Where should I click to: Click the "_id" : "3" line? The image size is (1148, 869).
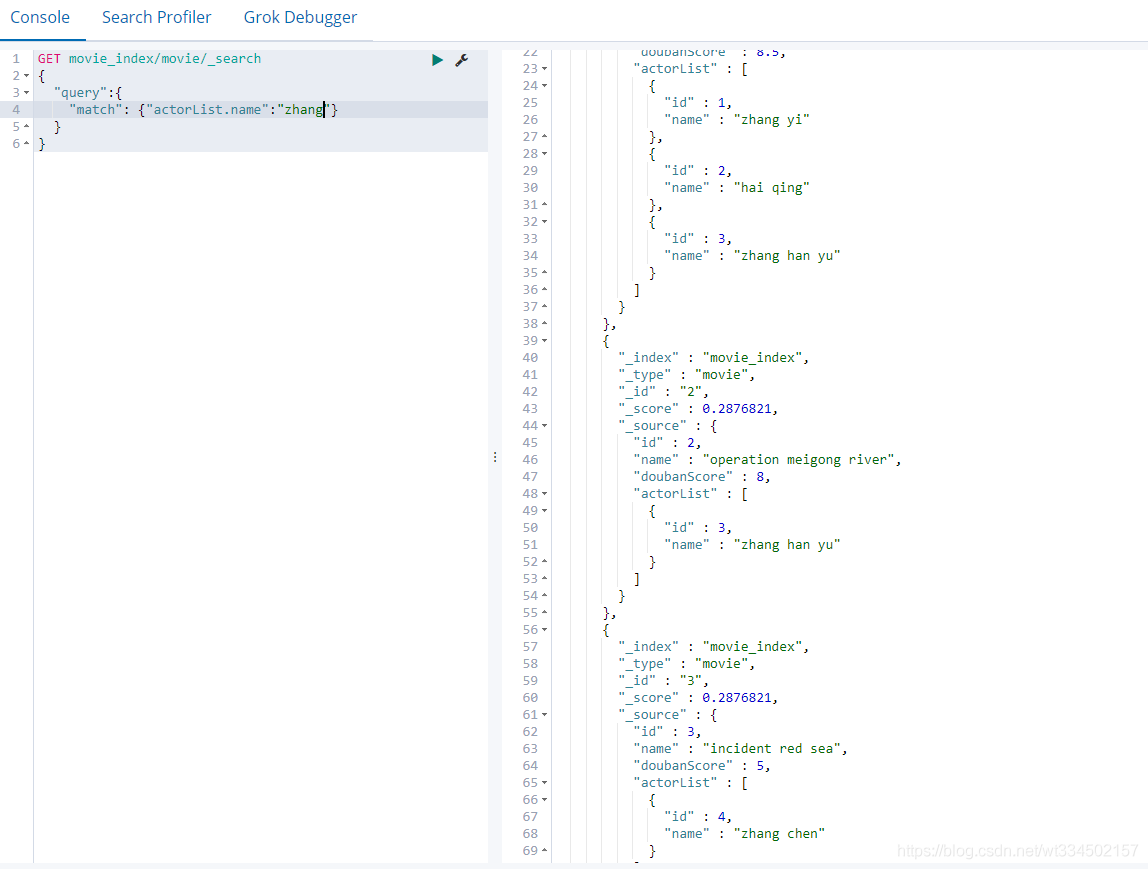663,681
